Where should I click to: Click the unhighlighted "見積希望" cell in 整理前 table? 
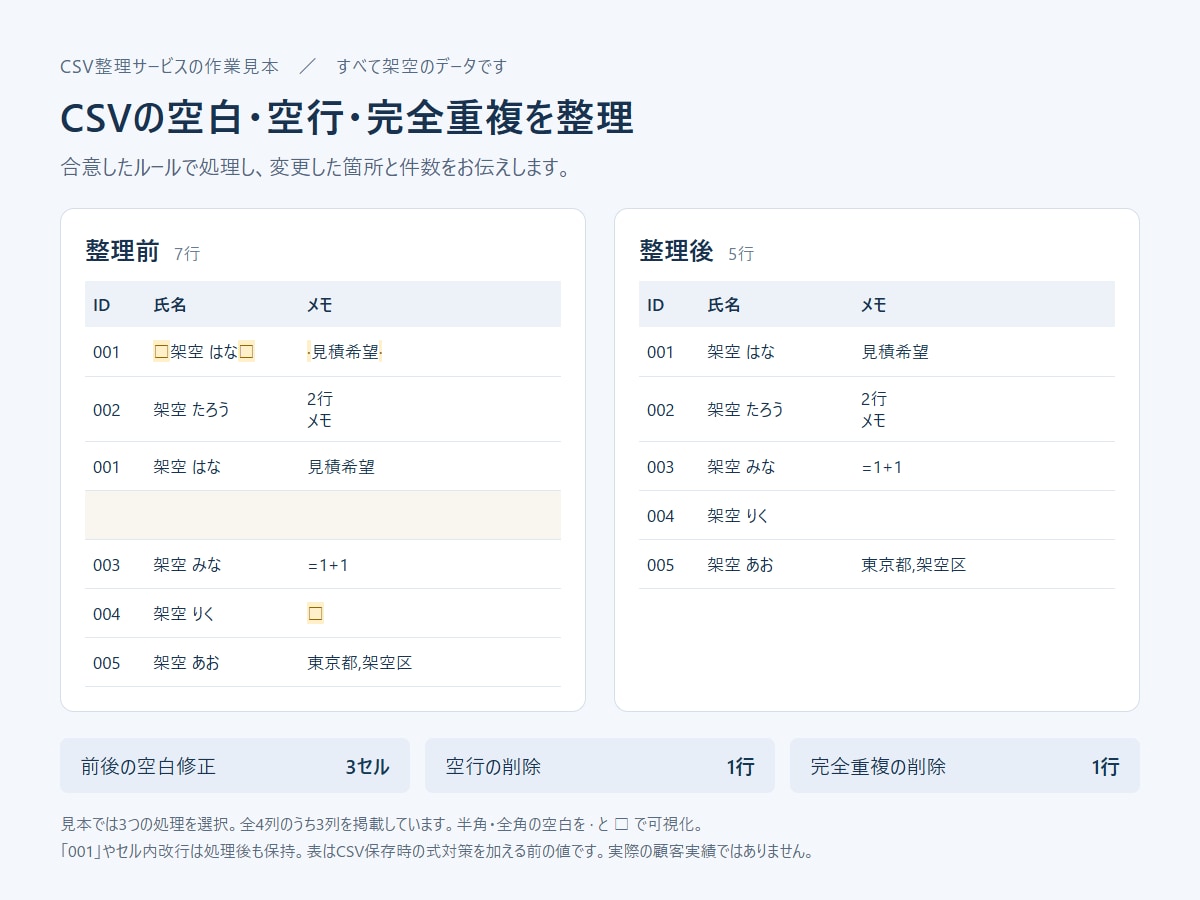point(341,467)
